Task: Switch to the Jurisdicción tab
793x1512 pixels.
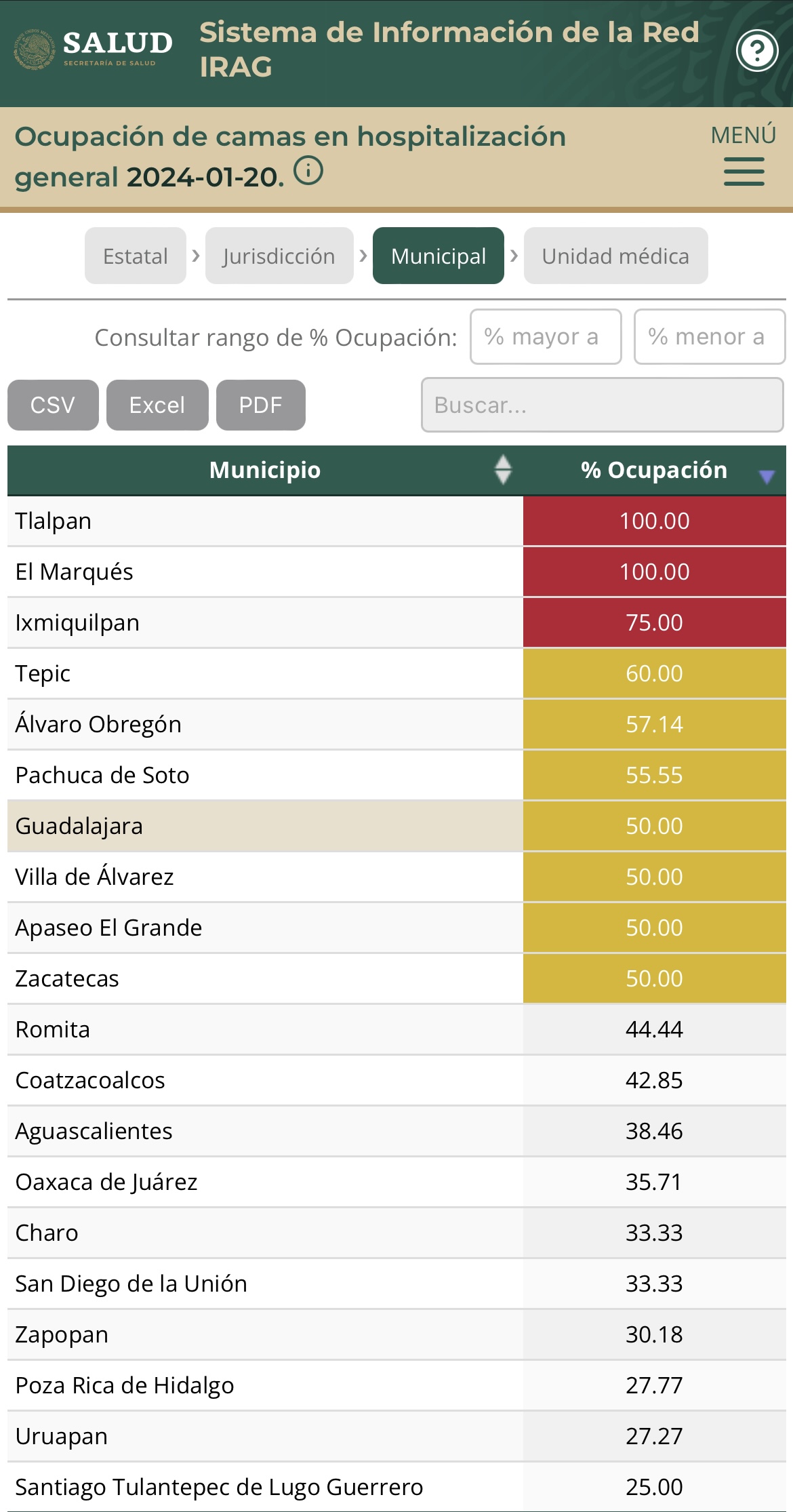Action: [279, 256]
